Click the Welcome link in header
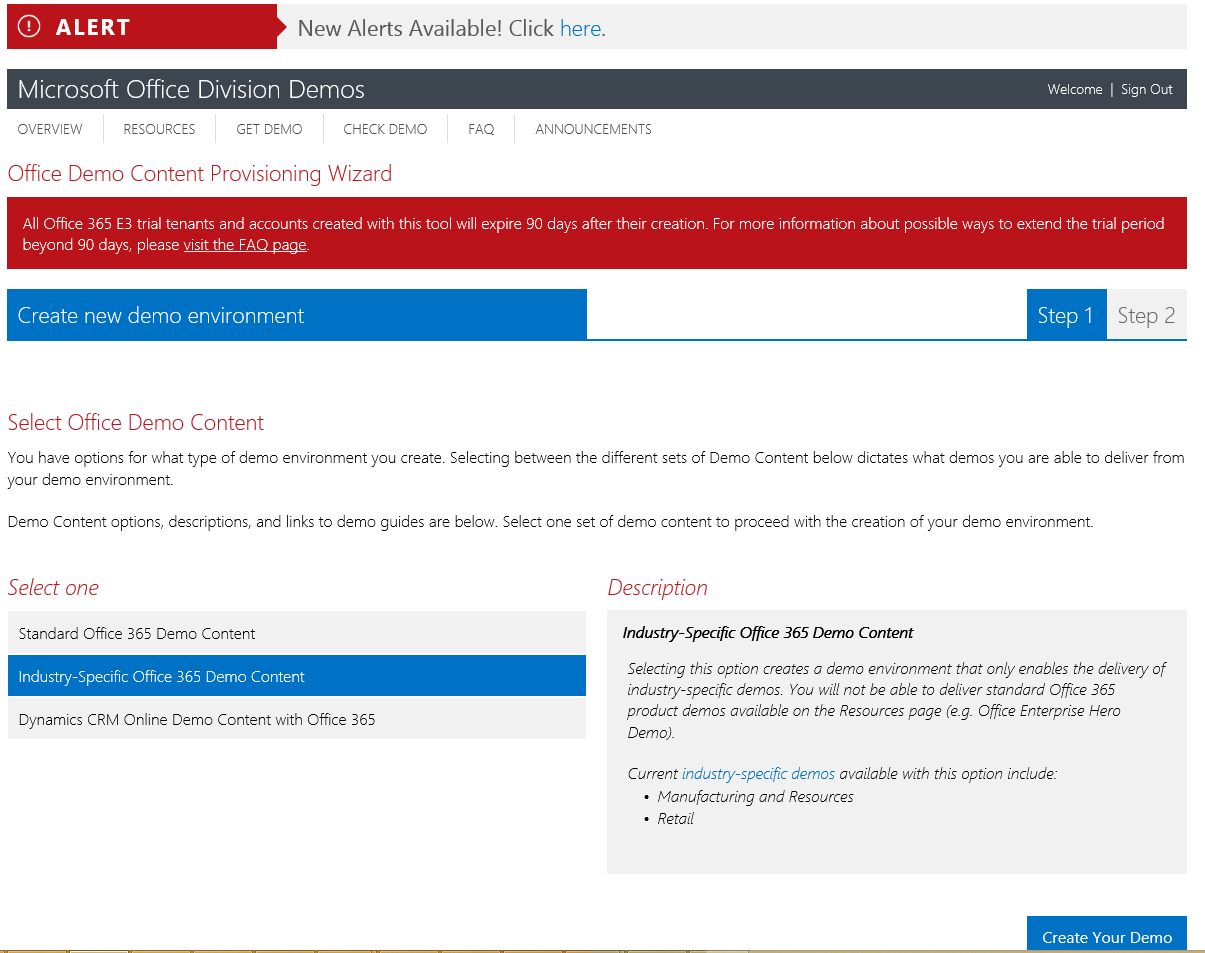The width and height of the screenshot is (1205, 953). point(1074,89)
